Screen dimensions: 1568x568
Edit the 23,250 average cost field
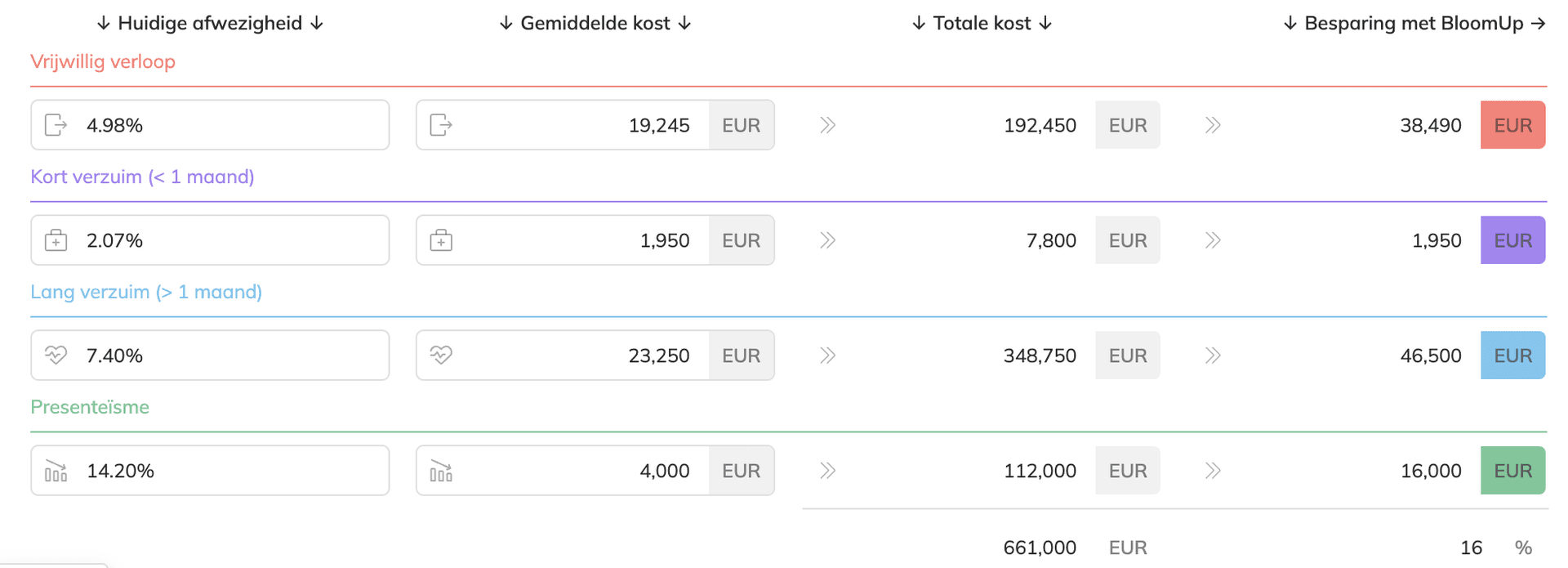tap(563, 356)
